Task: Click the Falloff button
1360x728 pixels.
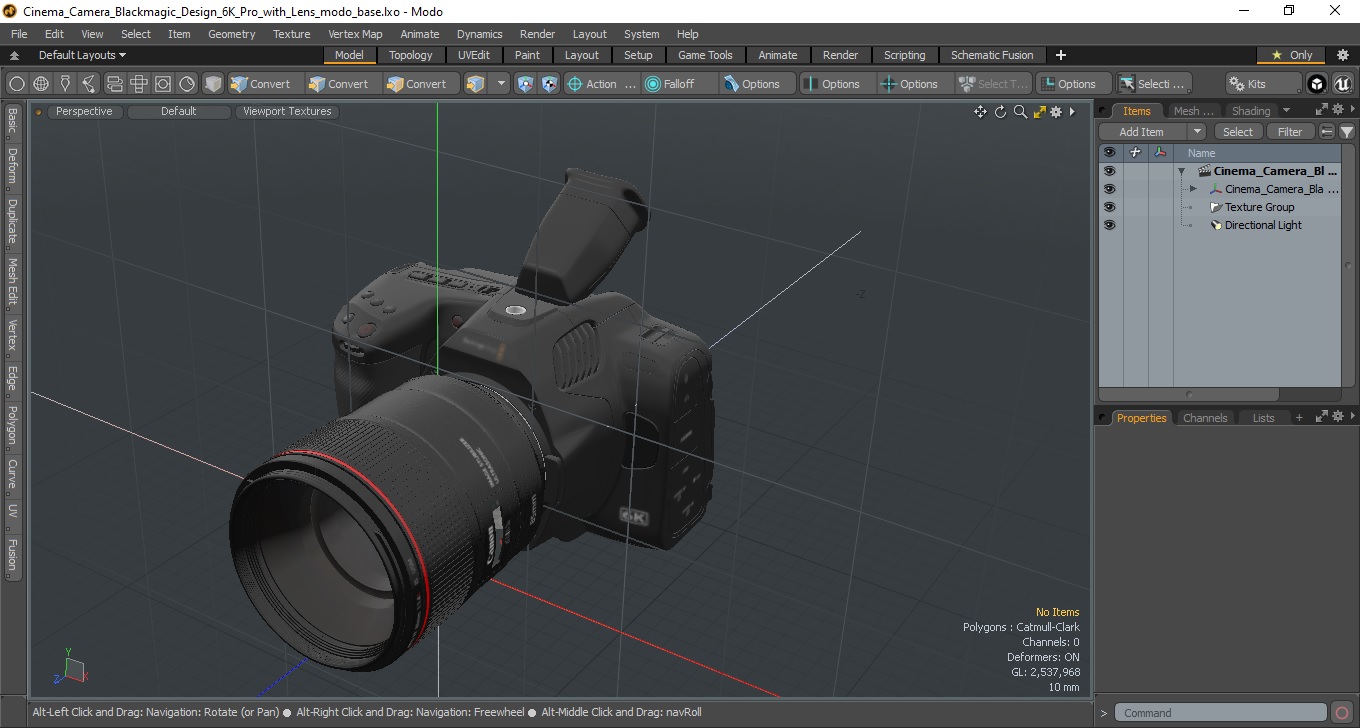Action: coord(679,84)
